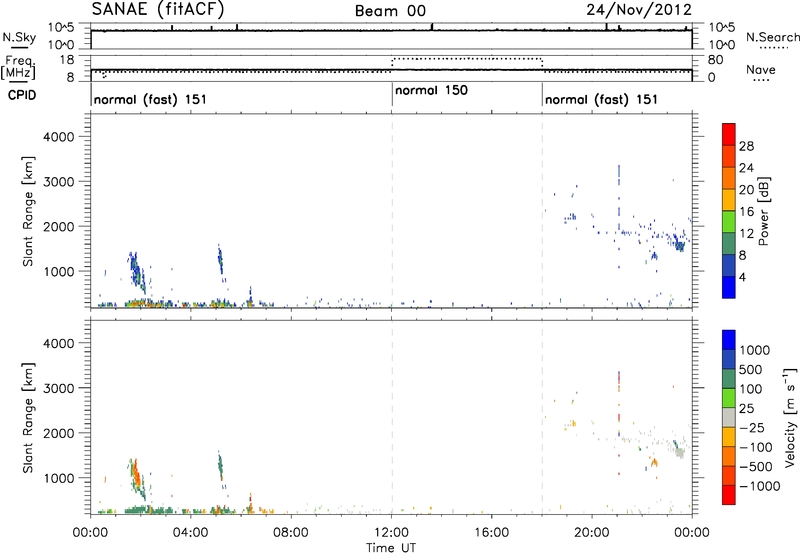Click the "-1000" Velocity colorbar tick label
Image resolution: width=800 pixels, height=554 pixels.
[x=760, y=486]
